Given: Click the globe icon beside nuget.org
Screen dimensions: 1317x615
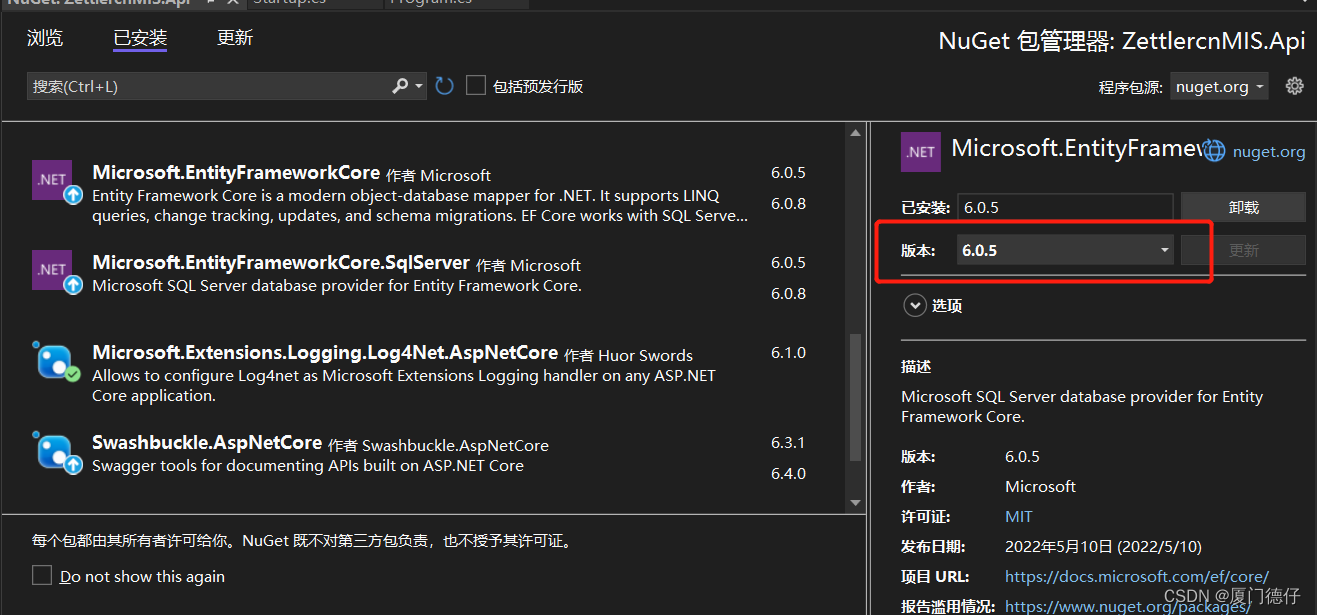Looking at the screenshot, I should 1214,151.
